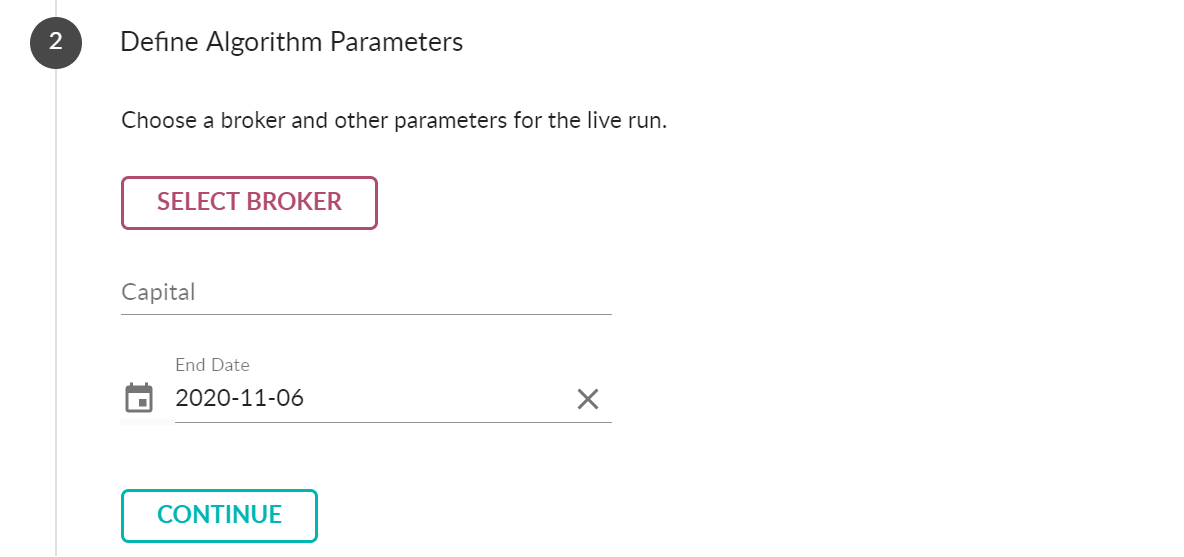Open broker selection via pink outlined button
Screen dimensions: 1184x557
(x=249, y=202)
